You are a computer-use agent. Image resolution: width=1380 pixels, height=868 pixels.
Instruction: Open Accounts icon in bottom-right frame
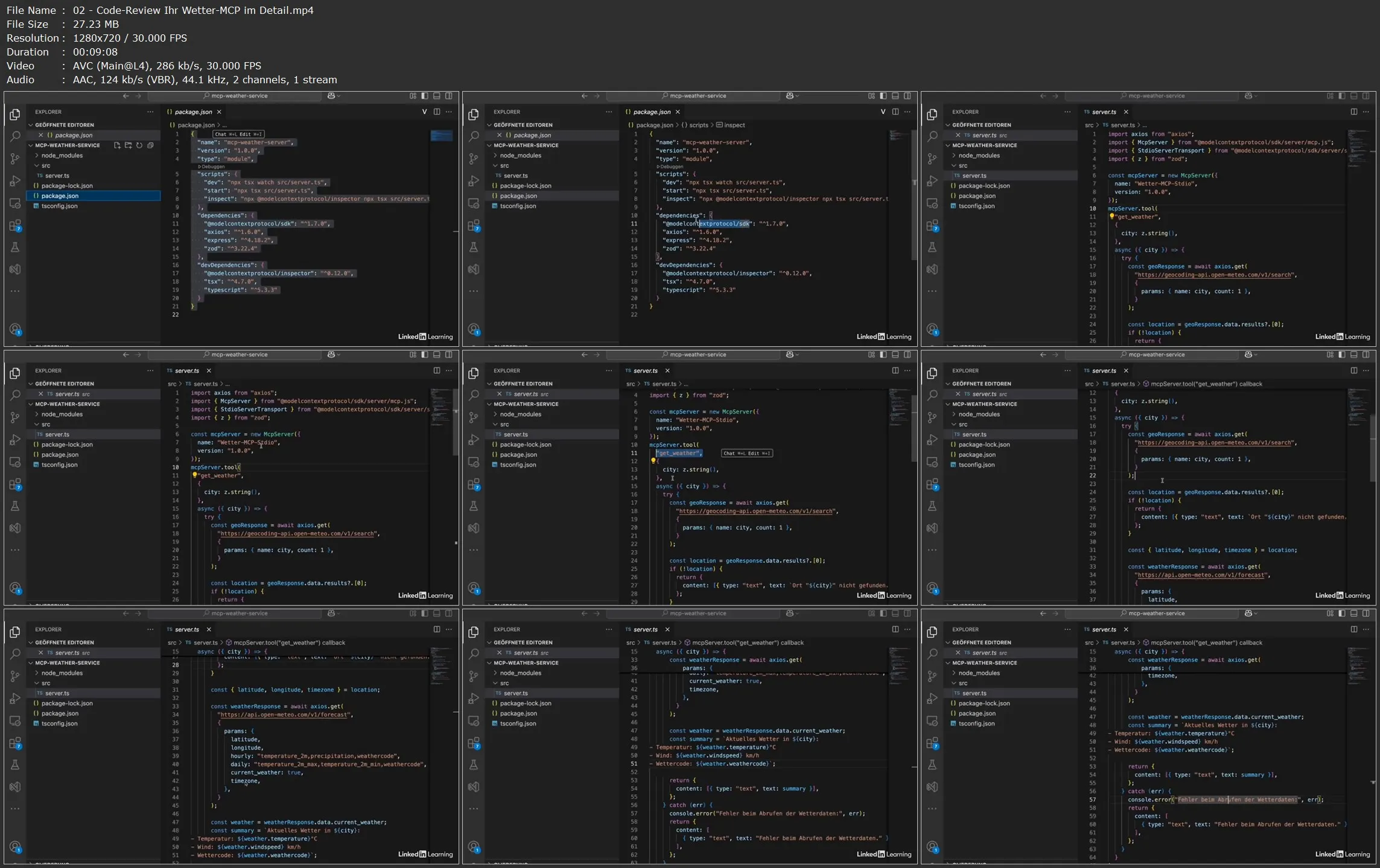click(933, 847)
